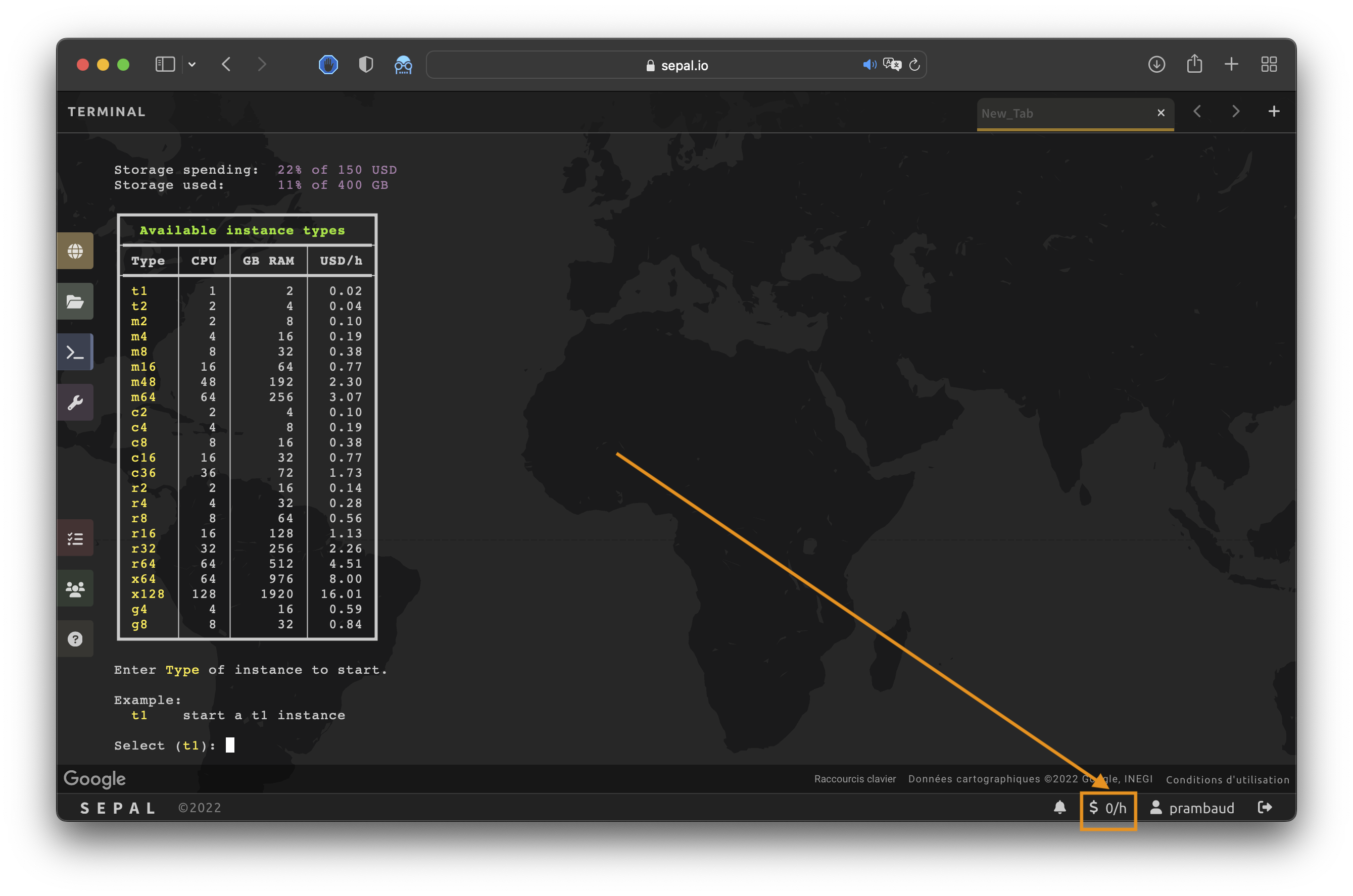Open the Users group icon in sidebar
Image resolution: width=1353 pixels, height=896 pixels.
pos(75,588)
